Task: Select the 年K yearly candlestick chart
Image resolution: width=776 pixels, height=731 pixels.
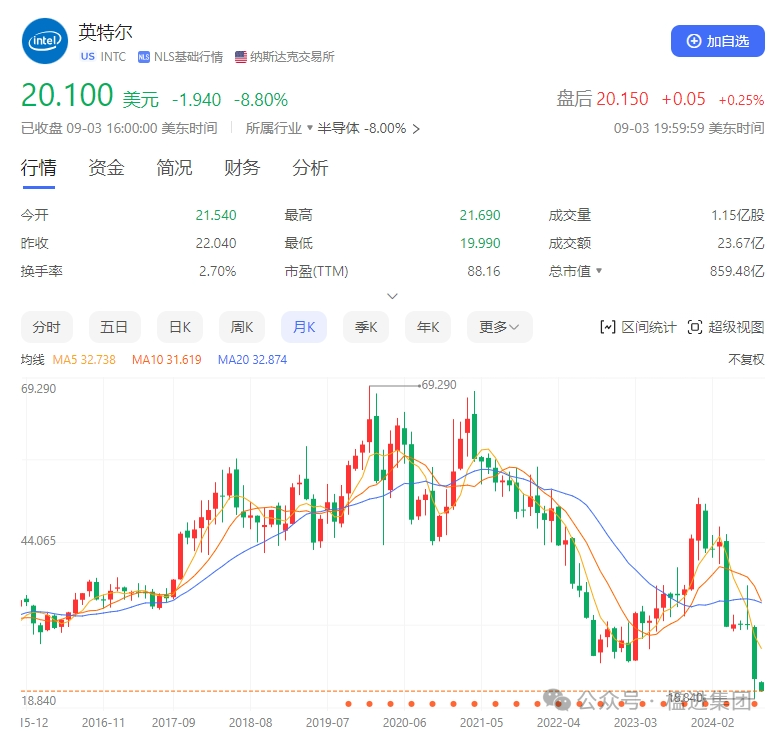Action: (428, 327)
